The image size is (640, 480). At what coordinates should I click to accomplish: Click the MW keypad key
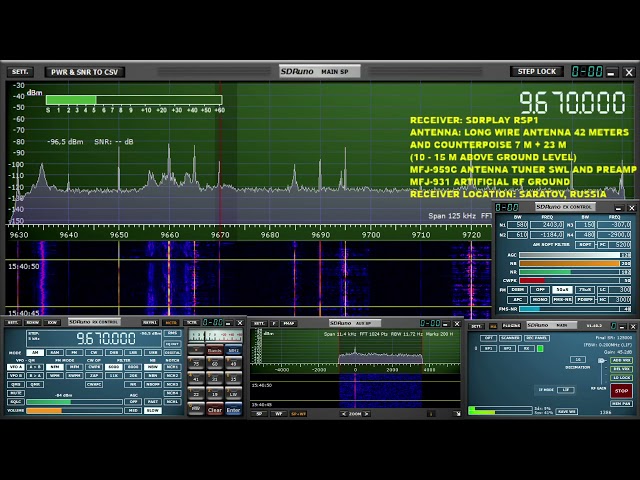coord(196,409)
